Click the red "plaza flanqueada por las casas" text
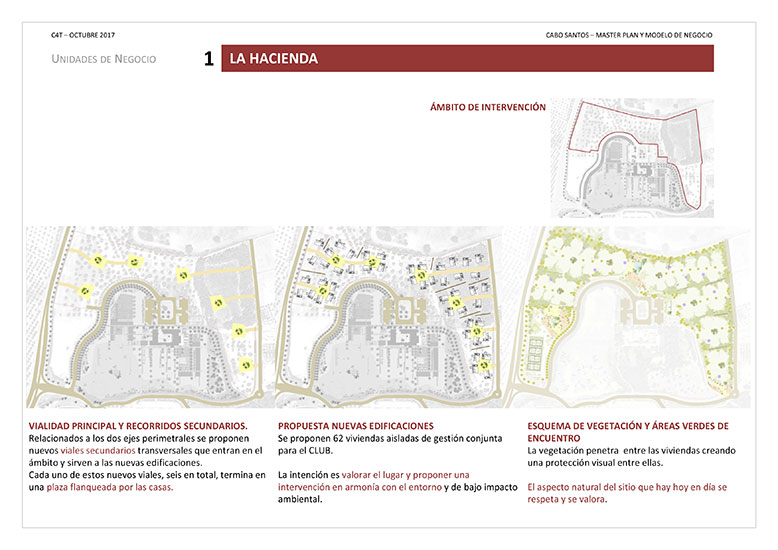This screenshot has width=778, height=550. [110, 487]
